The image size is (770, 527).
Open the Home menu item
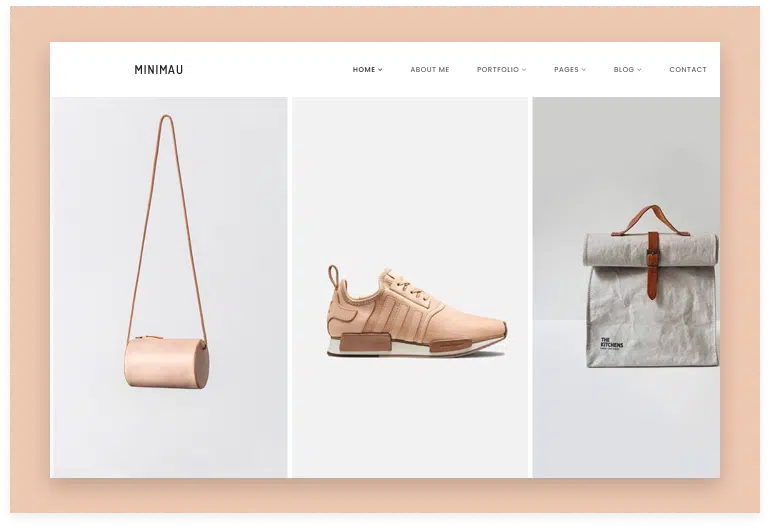[363, 70]
